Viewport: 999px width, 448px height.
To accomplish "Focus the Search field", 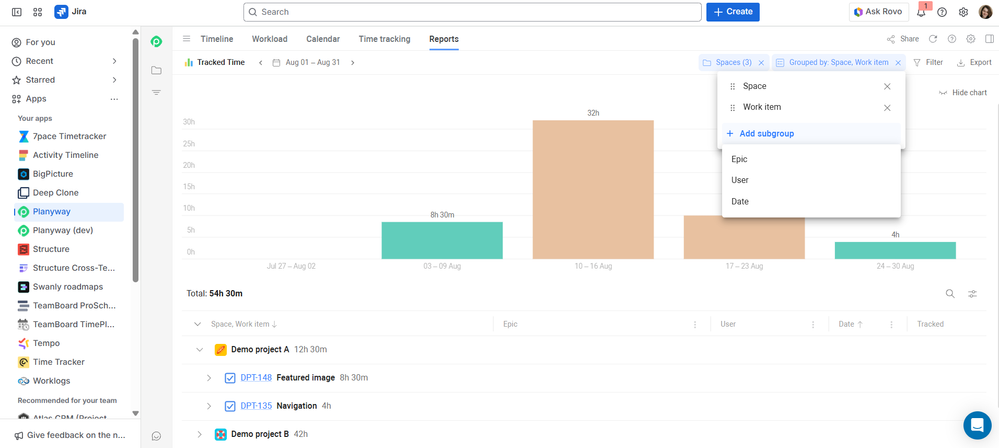I will [472, 11].
